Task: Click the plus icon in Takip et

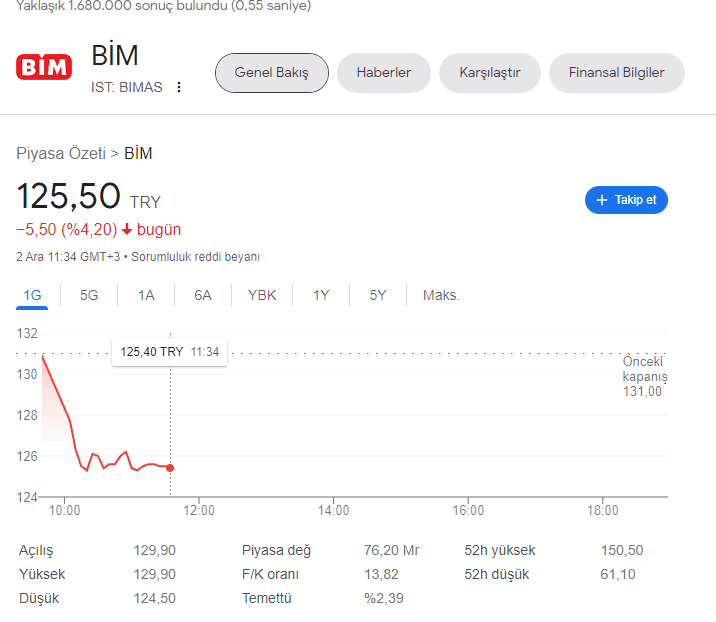Action: (x=602, y=200)
